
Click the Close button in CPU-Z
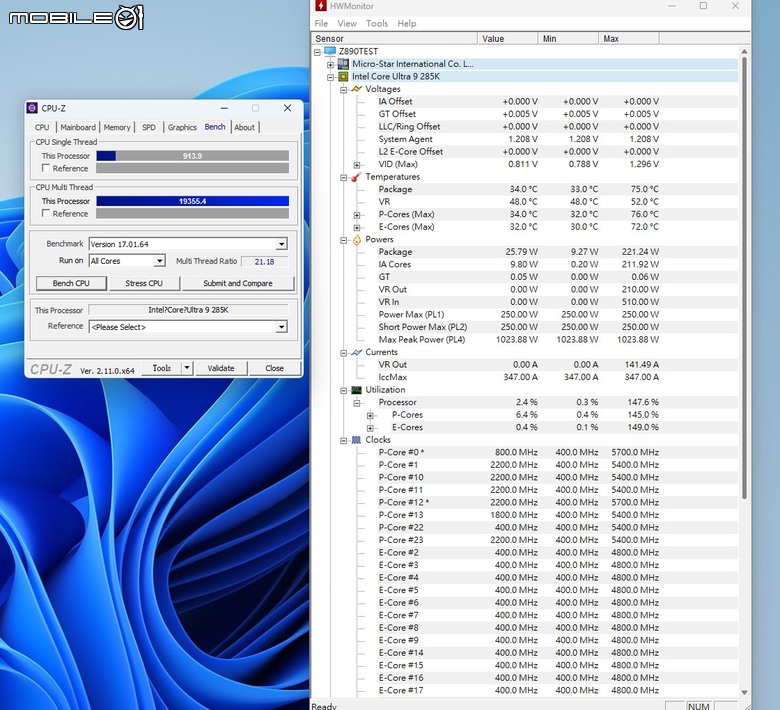click(x=275, y=368)
